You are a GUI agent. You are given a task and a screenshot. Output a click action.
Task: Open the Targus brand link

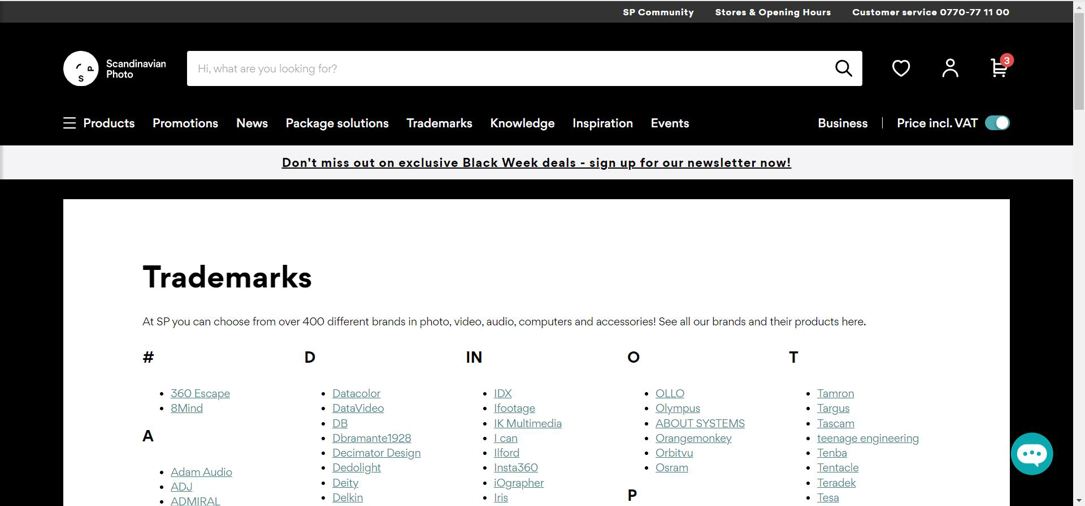pyautogui.click(x=833, y=408)
